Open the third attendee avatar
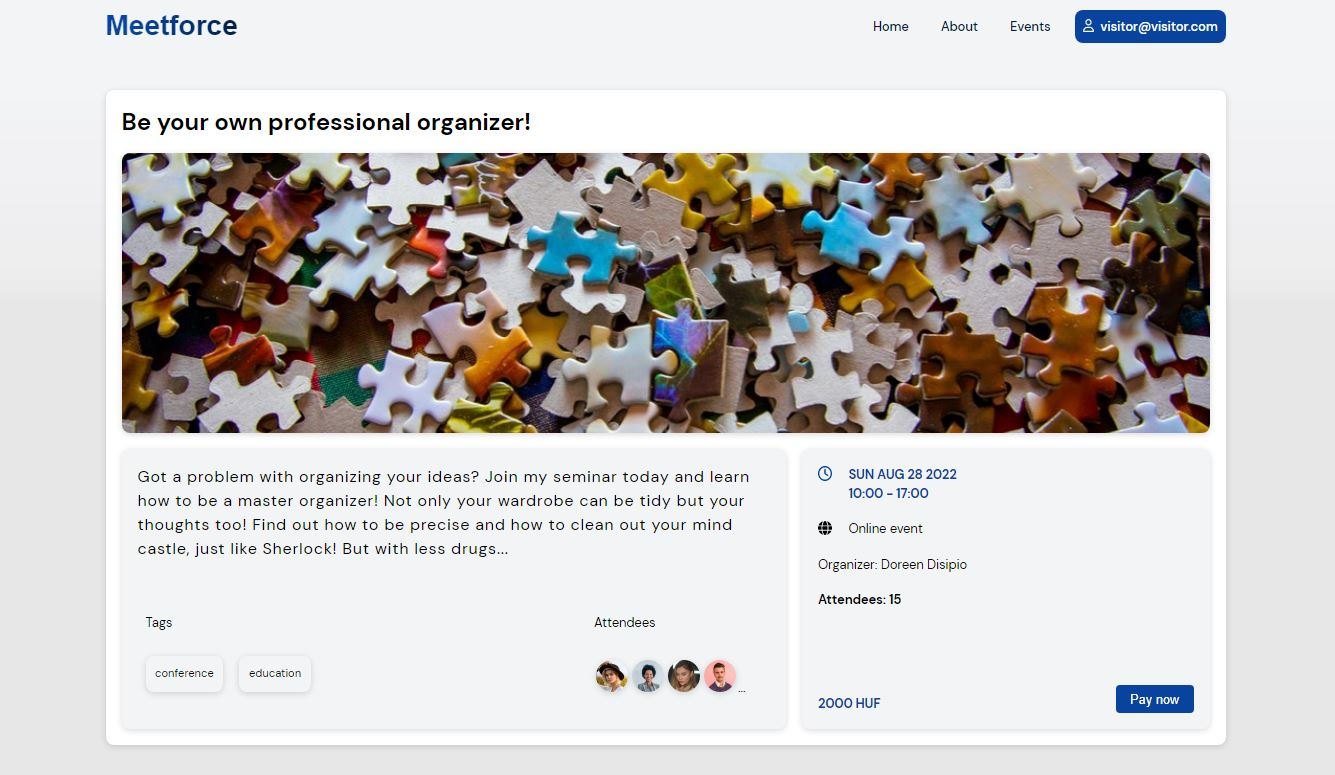Screen dimensions: 1335x775 (684, 676)
